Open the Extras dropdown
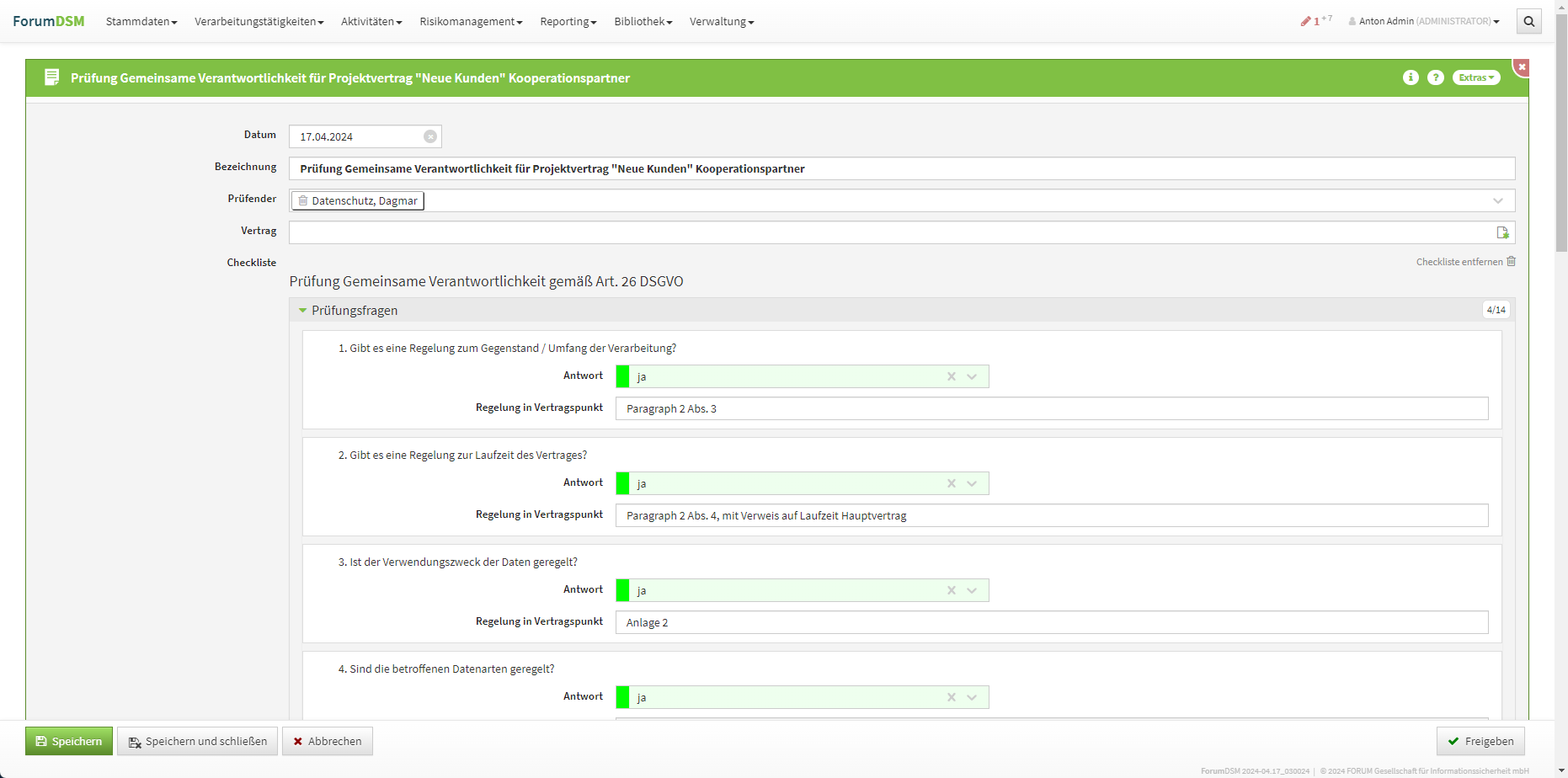 1475,77
